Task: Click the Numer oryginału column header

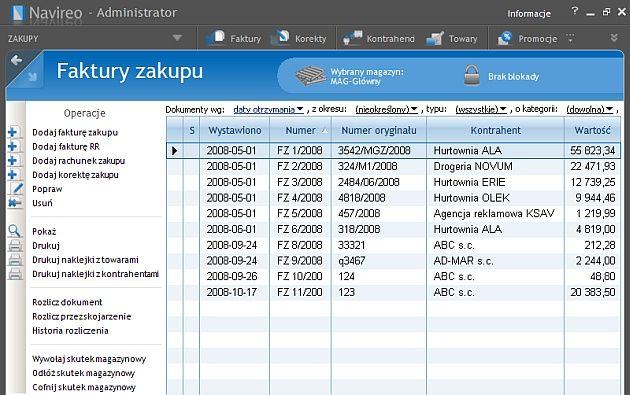Action: coord(379,130)
